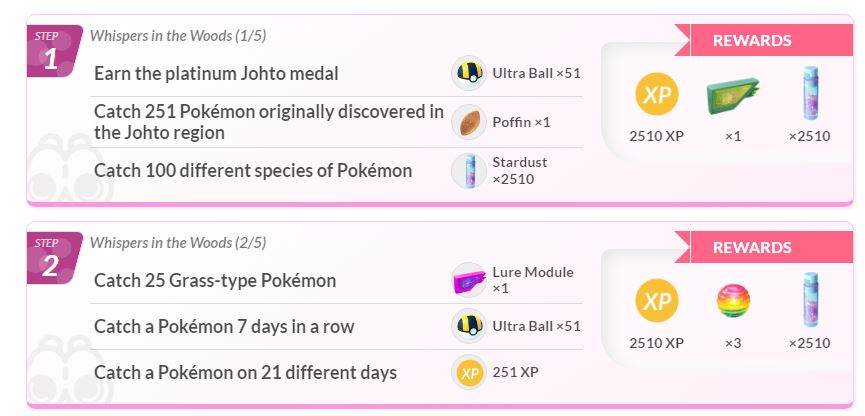Click the large XP coin in Step 2 rewards
The image size is (865, 416).
pos(657,300)
